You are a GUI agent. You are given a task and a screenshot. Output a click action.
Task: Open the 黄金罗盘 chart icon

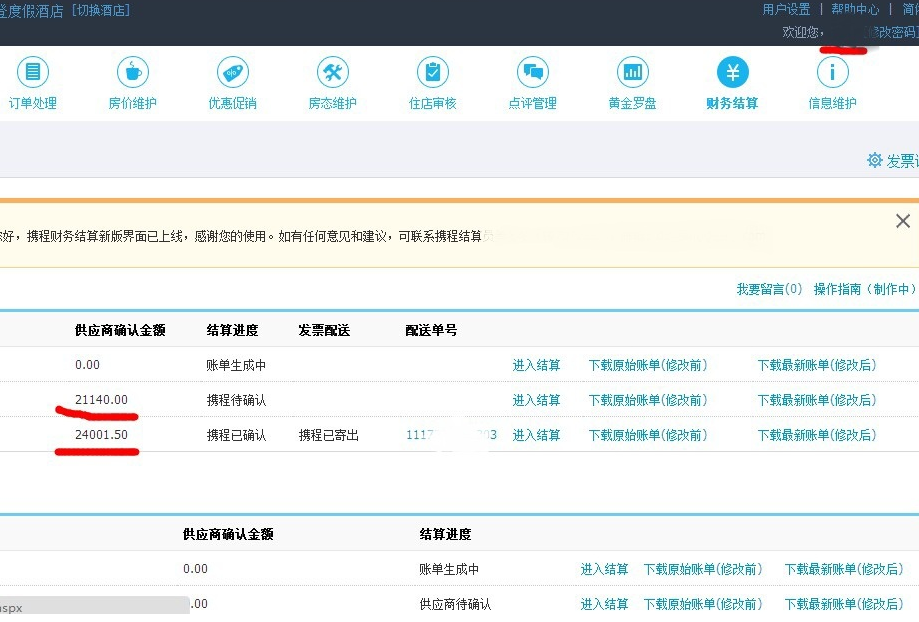(632, 72)
